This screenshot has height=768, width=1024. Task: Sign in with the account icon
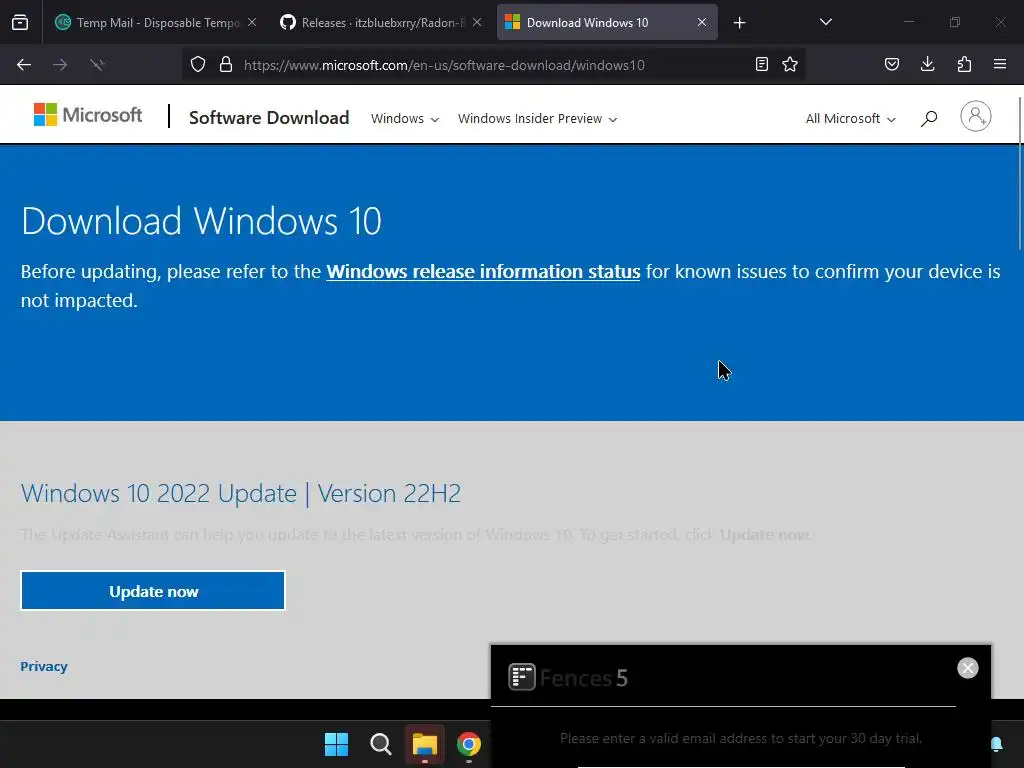tap(976, 117)
